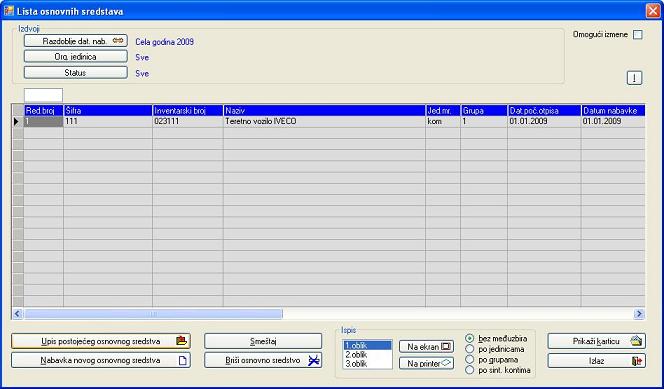Click the application icon in the title bar
The width and height of the screenshot is (664, 389).
pyautogui.click(x=8, y=11)
